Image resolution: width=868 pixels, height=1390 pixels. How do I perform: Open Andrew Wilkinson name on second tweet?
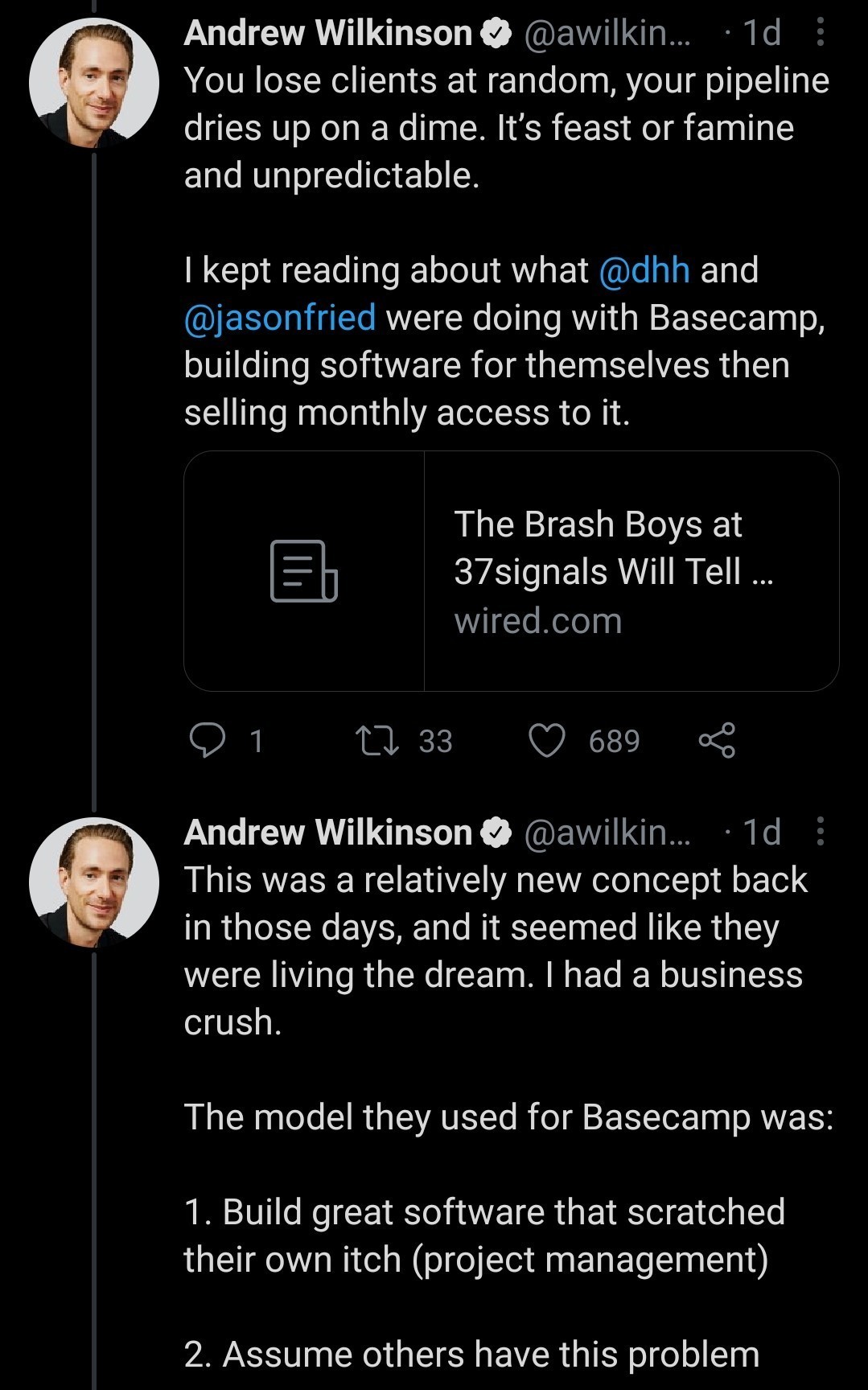click(x=327, y=832)
